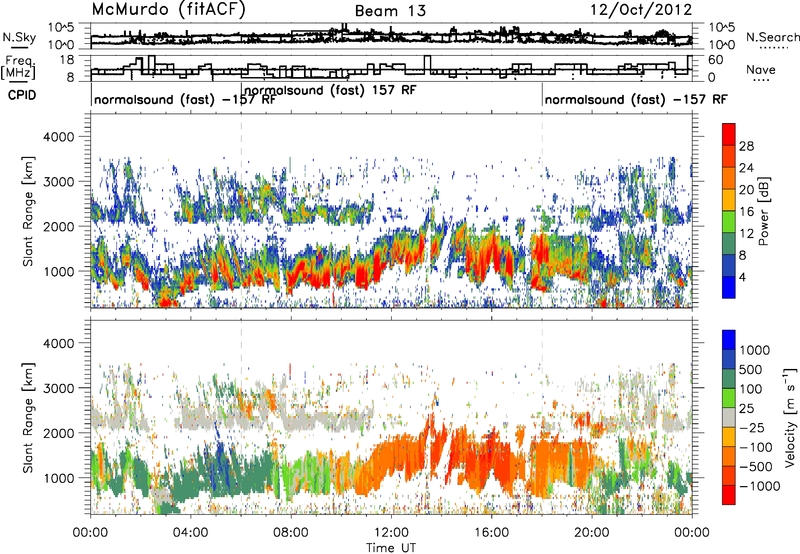The height and width of the screenshot is (554, 800).
Task: Click the '04:00' time tick label
Action: click(190, 533)
